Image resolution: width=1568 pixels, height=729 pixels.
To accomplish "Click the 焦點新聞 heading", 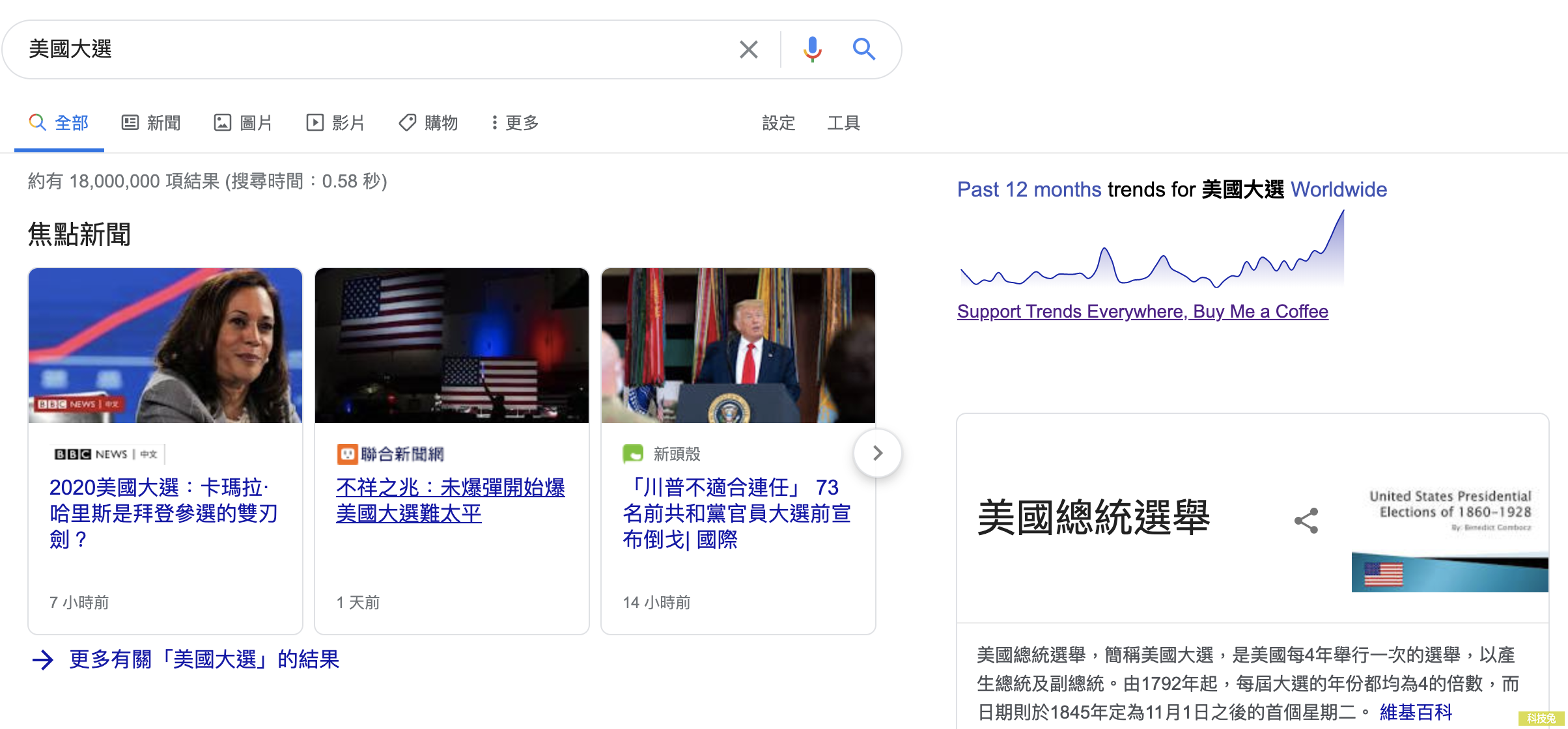I will tap(79, 234).
